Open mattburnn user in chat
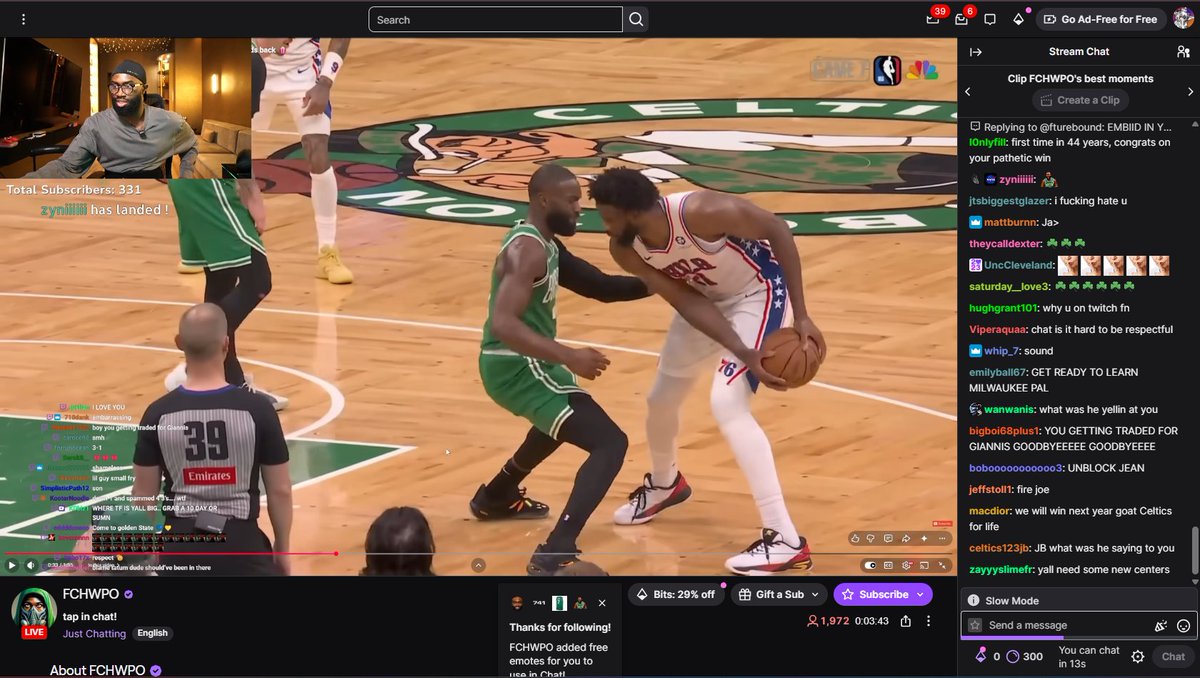This screenshot has height=678, width=1200. pos(1009,222)
